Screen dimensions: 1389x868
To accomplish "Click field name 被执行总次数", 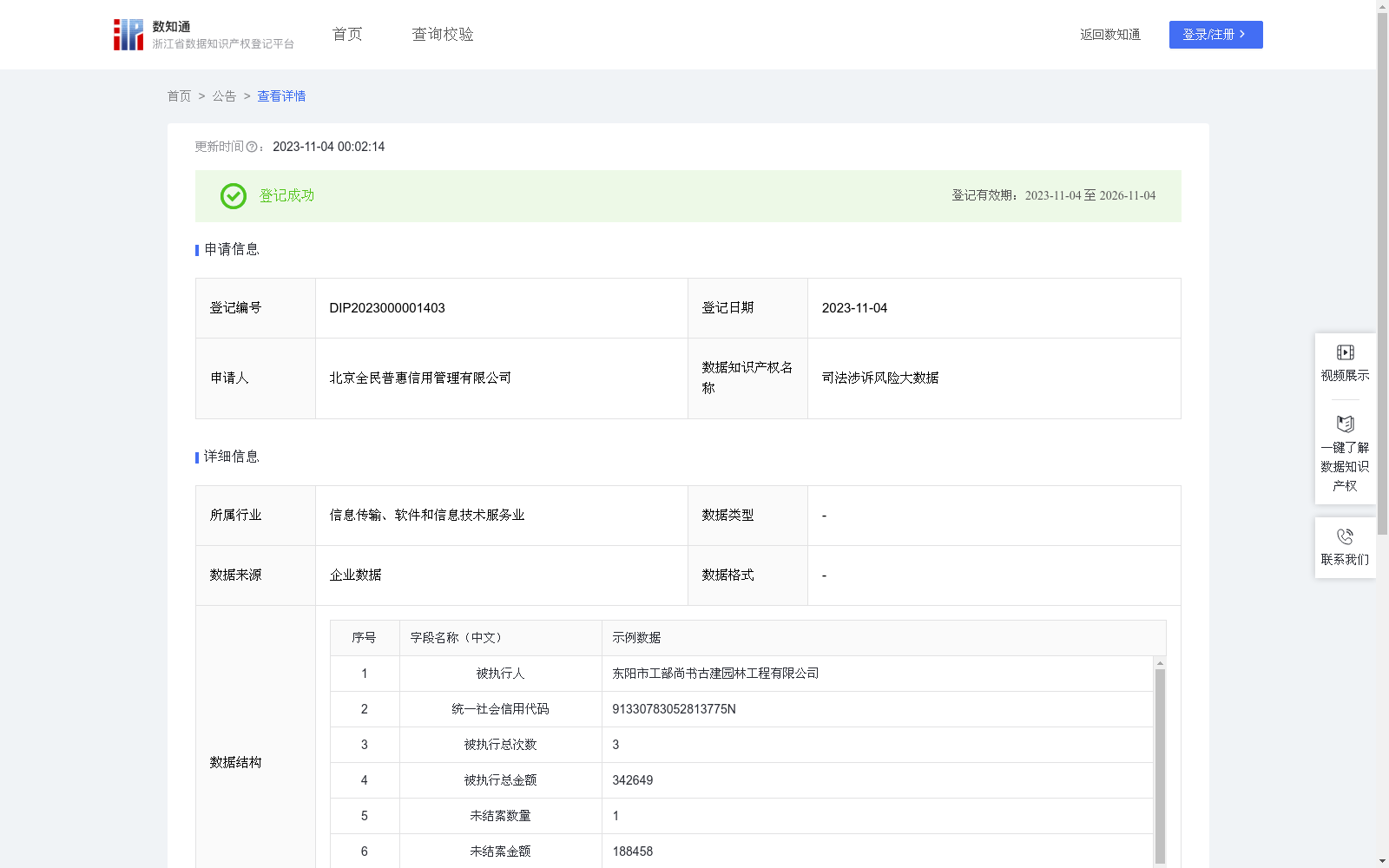I will click(501, 745).
